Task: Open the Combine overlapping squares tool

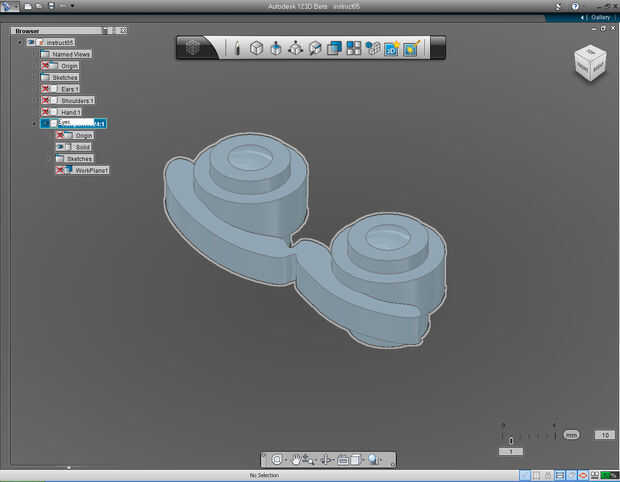Action: tap(334, 48)
